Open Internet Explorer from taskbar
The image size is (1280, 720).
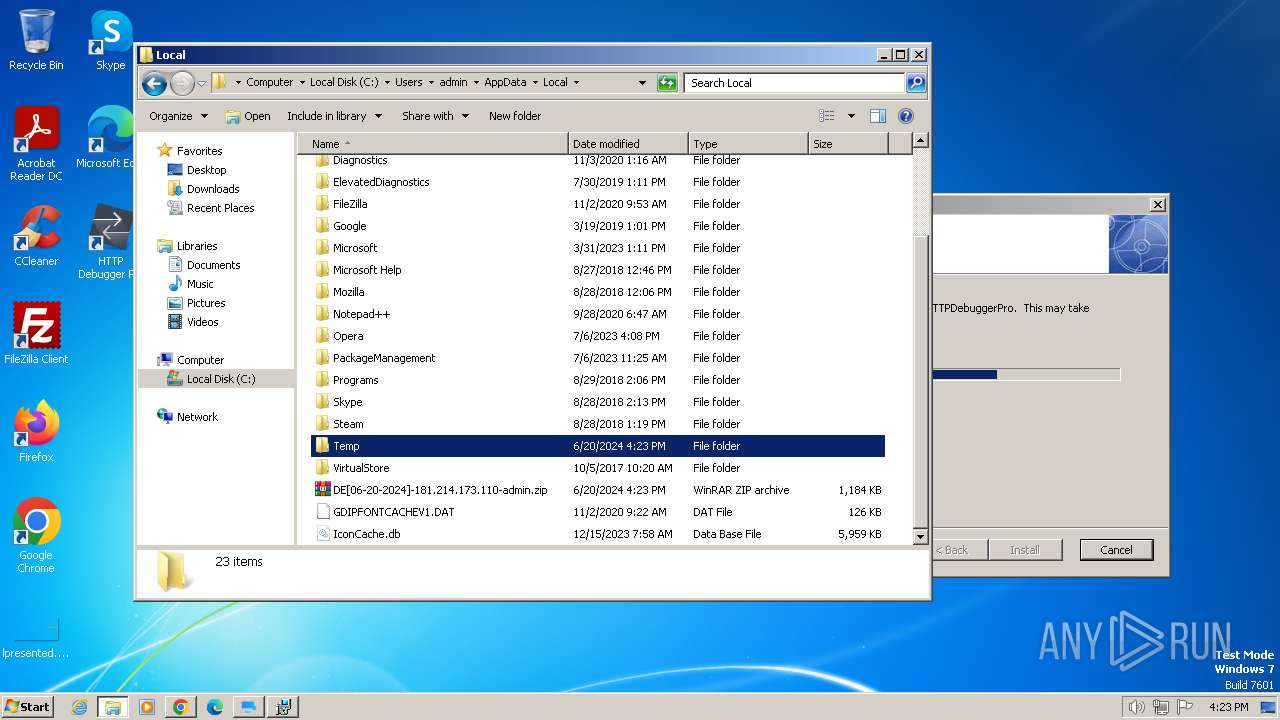point(79,707)
